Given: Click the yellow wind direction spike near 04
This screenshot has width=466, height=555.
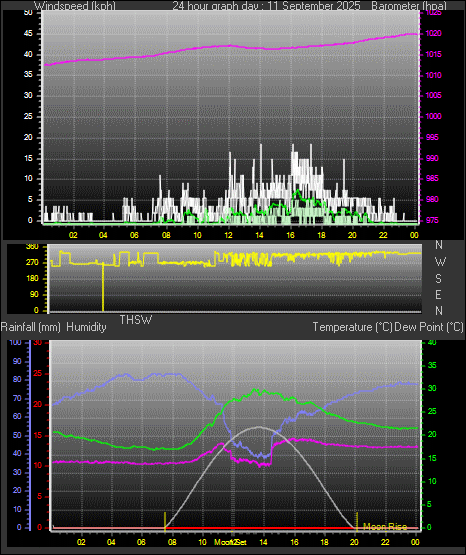Looking at the screenshot, I should pyautogui.click(x=103, y=287).
